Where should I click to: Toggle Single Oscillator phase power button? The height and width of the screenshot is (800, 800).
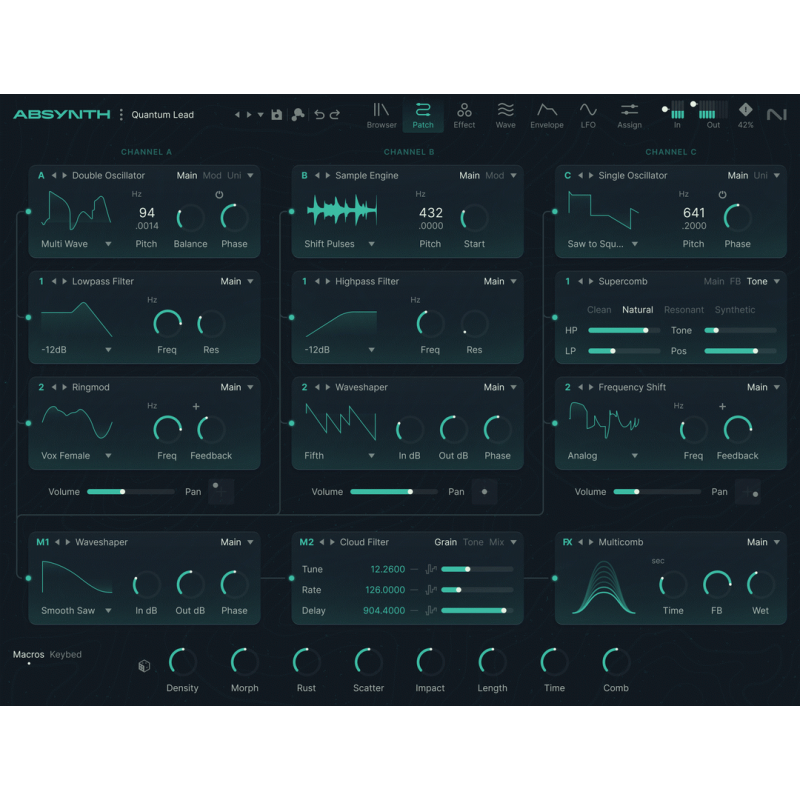(722, 194)
